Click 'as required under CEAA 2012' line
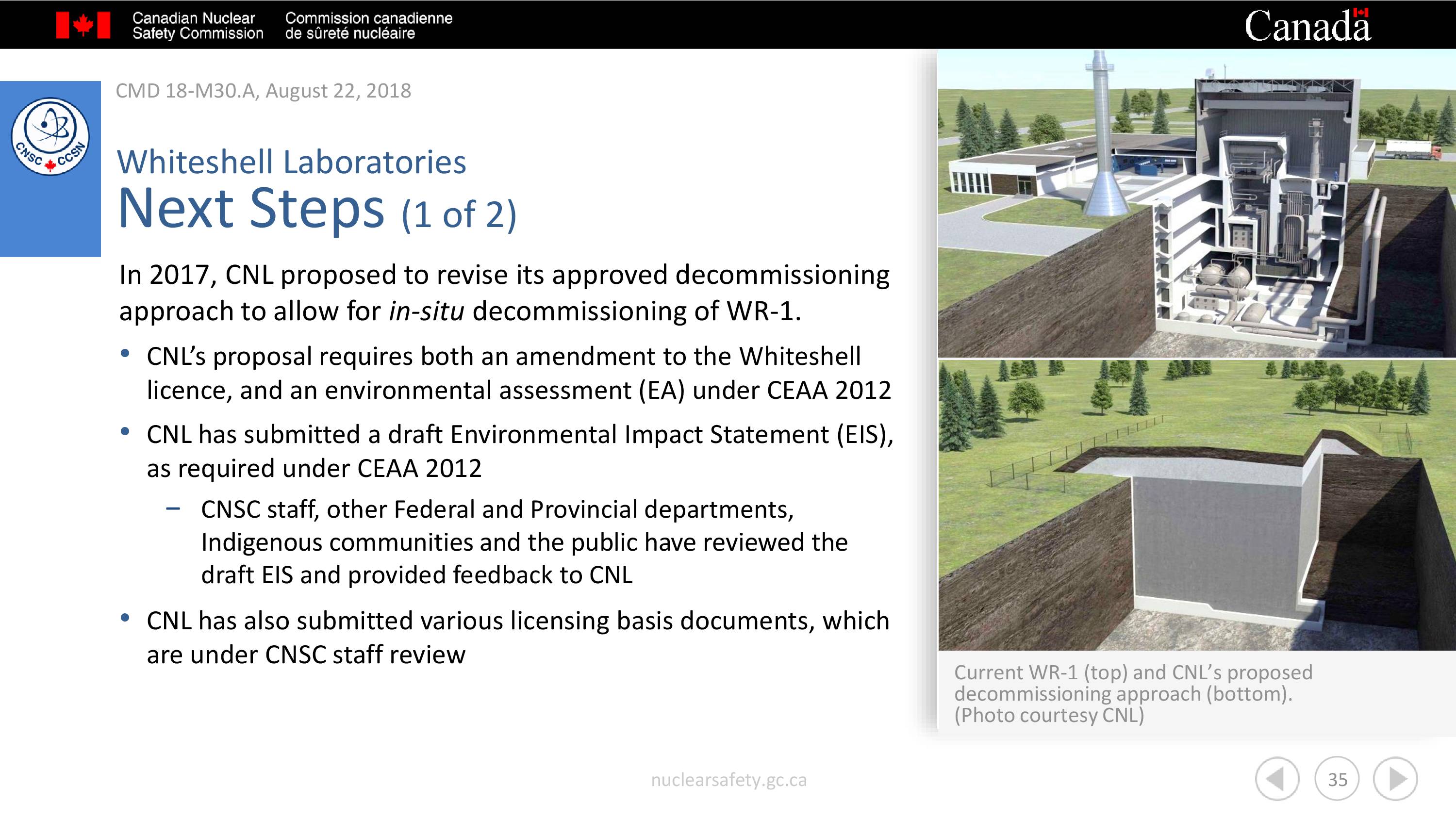Viewport: 1456px width, 819px height. click(x=314, y=468)
